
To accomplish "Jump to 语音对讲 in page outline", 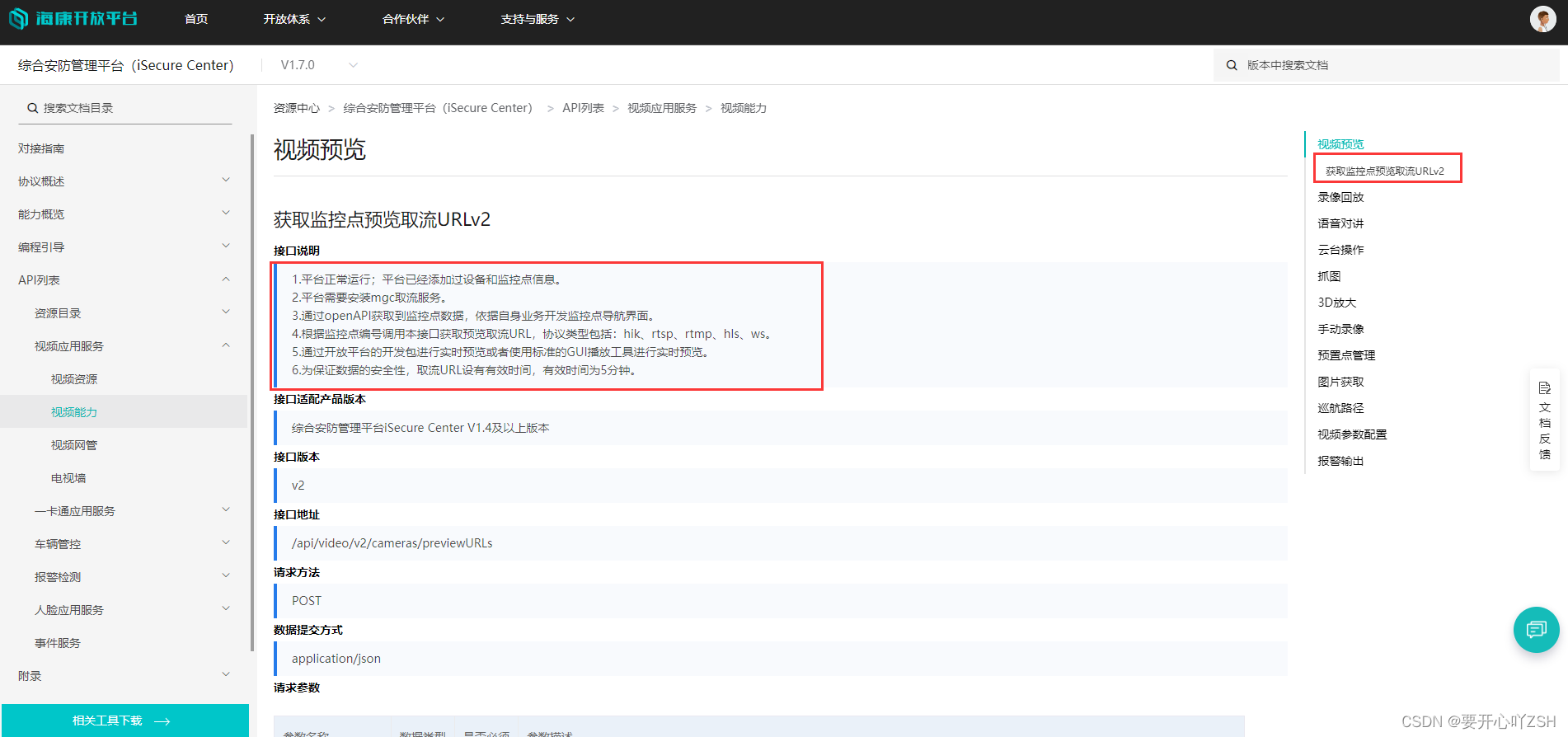I will (1340, 223).
